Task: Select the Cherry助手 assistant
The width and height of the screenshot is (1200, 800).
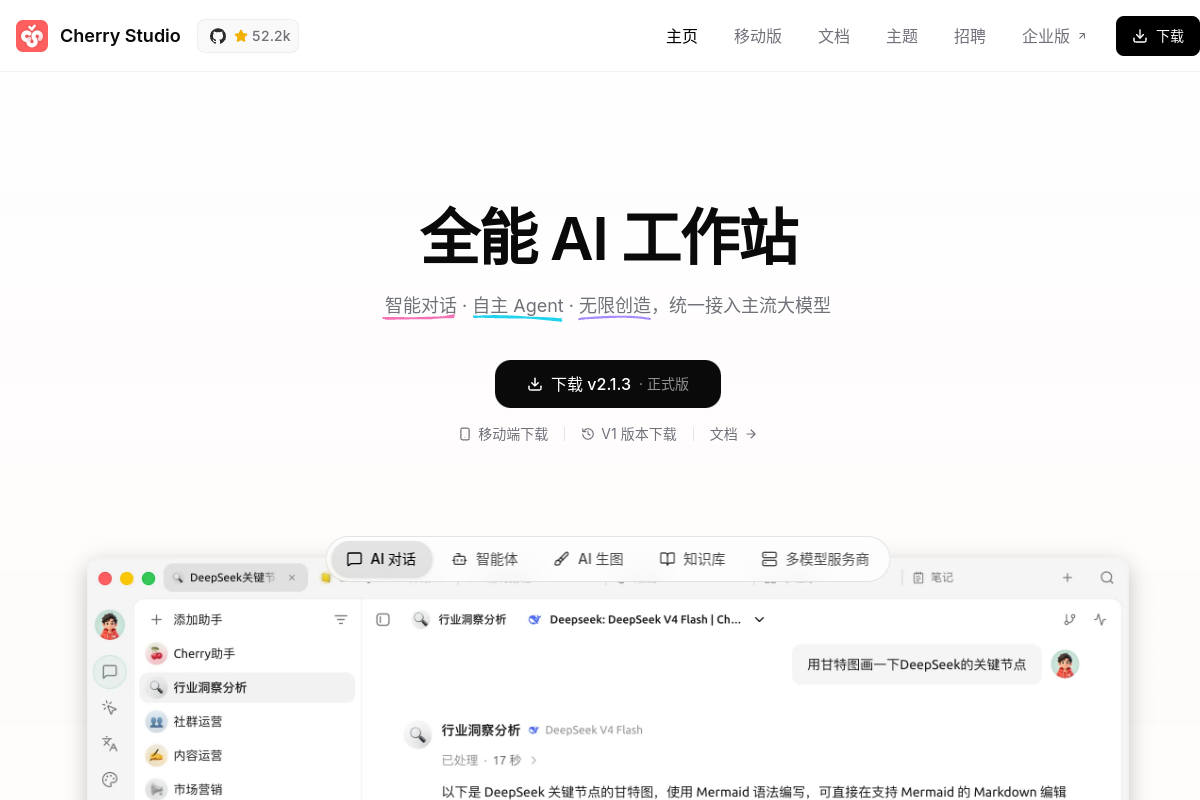Action: tap(249, 654)
